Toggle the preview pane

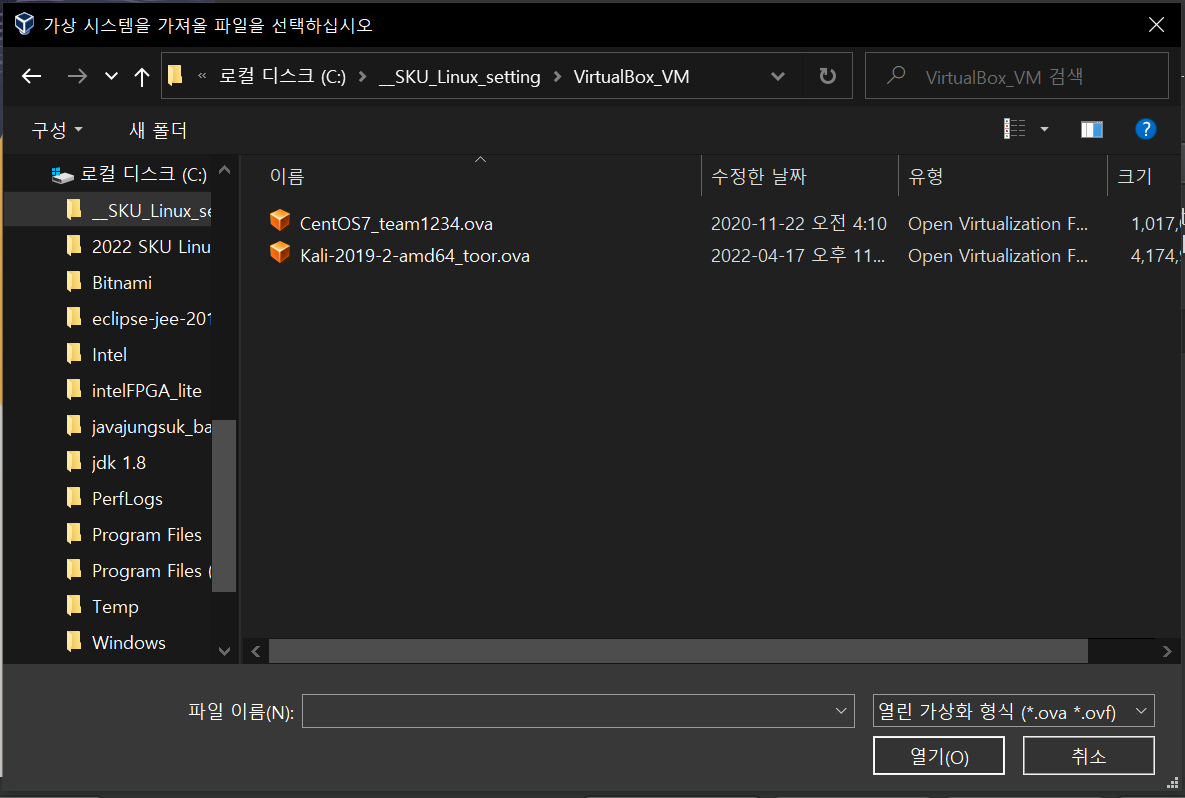point(1091,129)
